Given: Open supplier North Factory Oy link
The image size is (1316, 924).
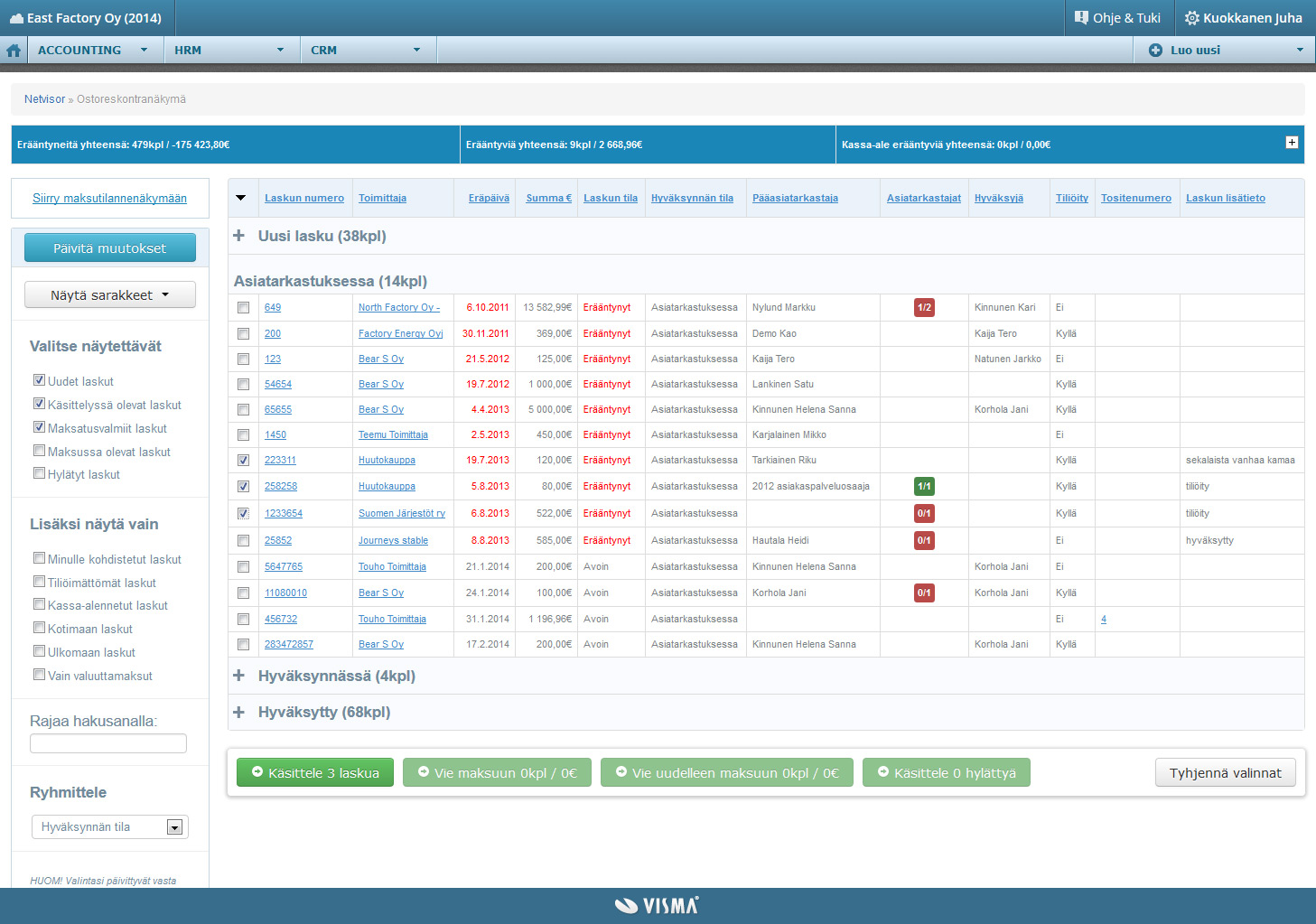Looking at the screenshot, I should (399, 307).
